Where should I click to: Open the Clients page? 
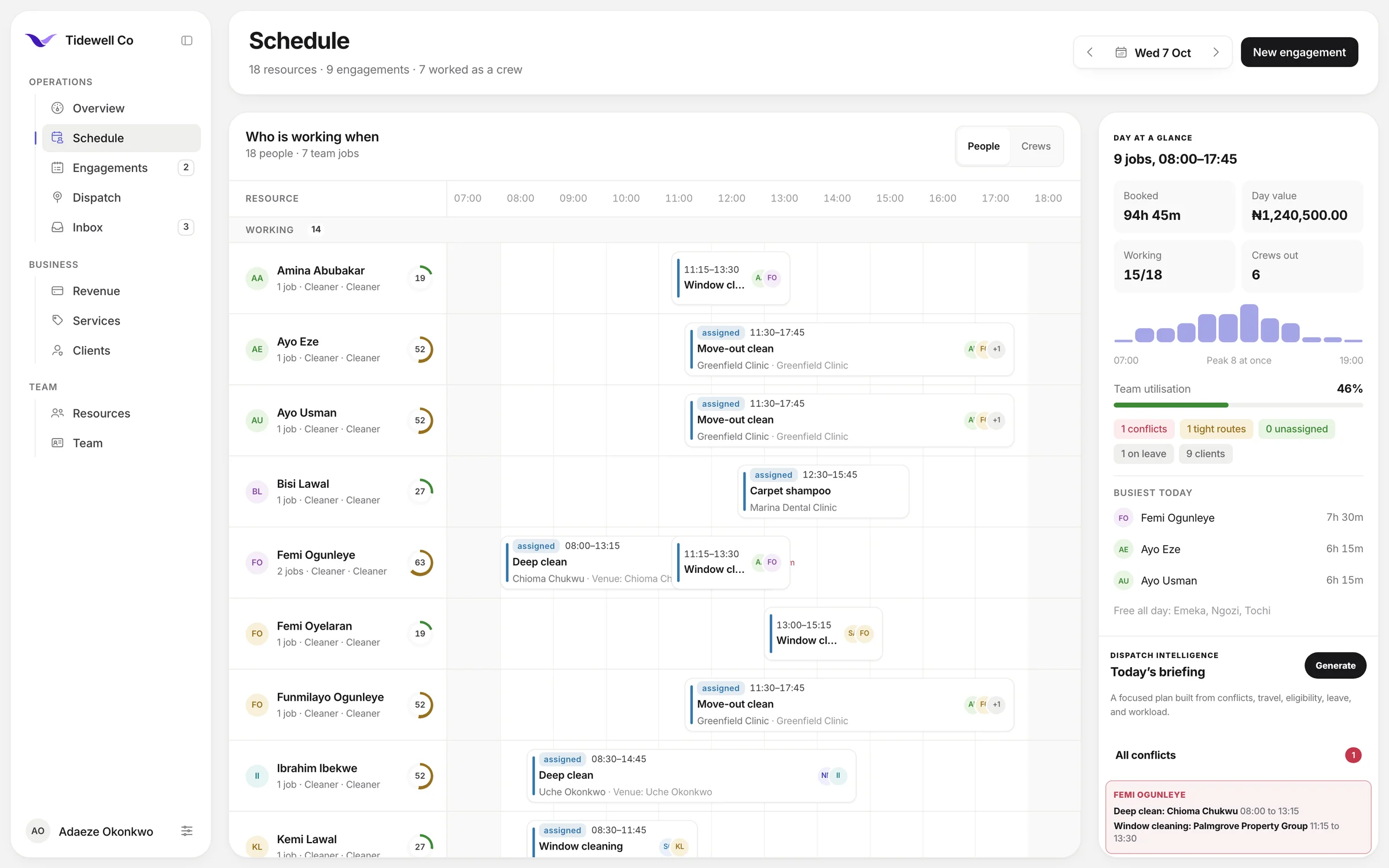[x=122, y=351]
